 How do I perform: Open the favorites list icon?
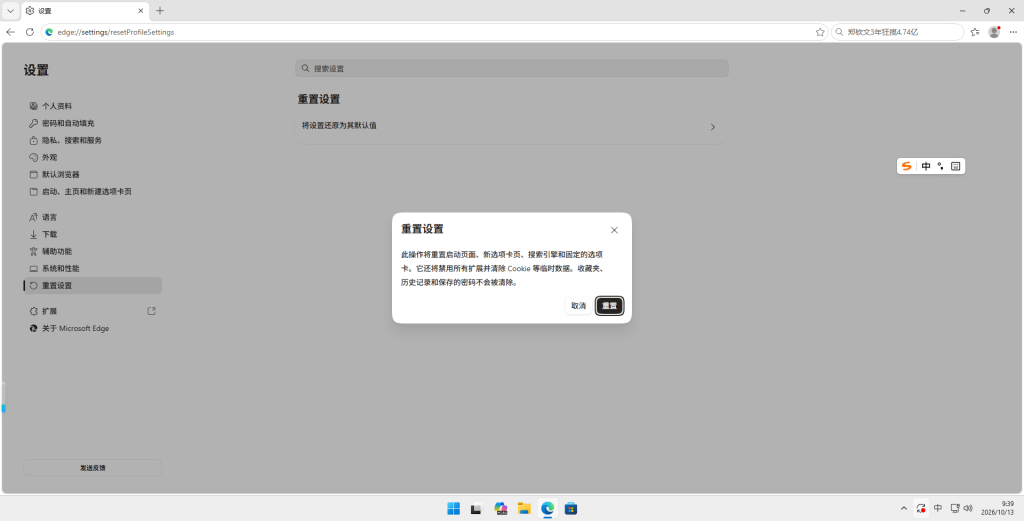[x=975, y=31]
